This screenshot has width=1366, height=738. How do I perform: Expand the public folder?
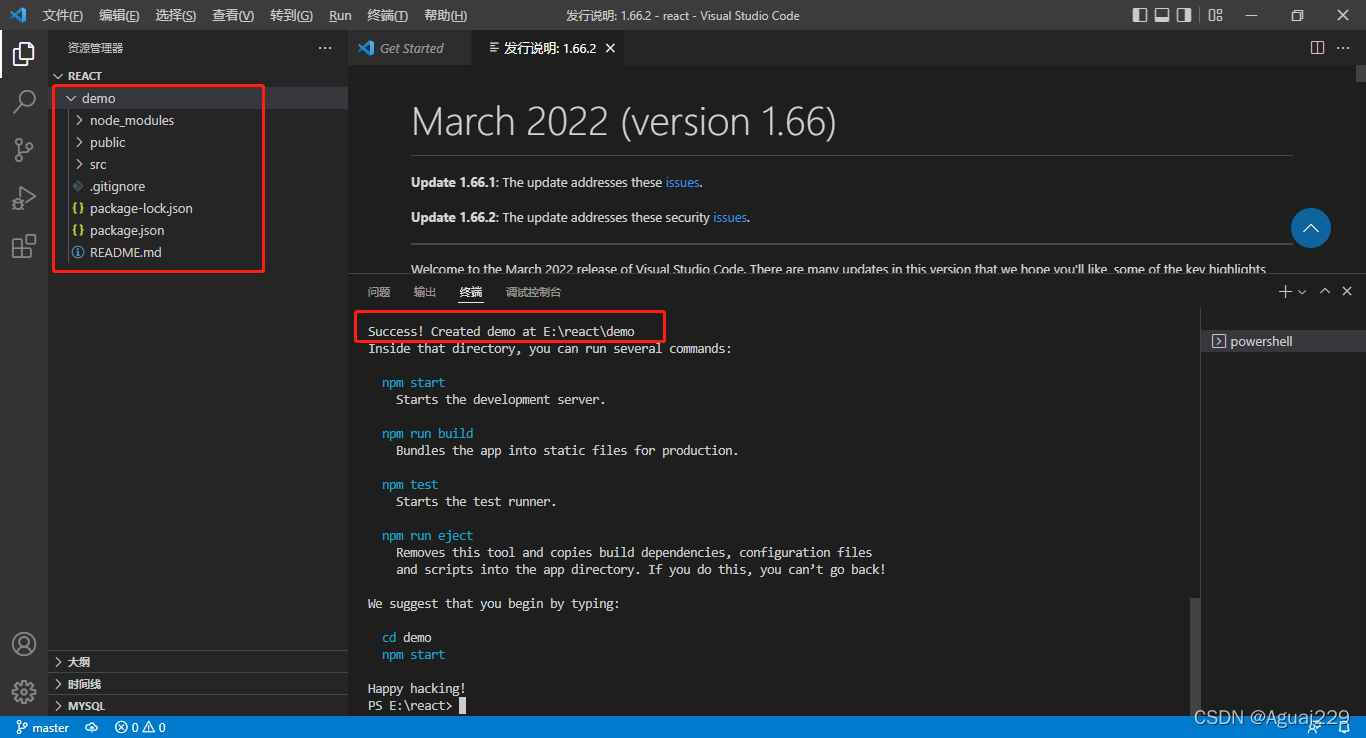(x=198, y=142)
